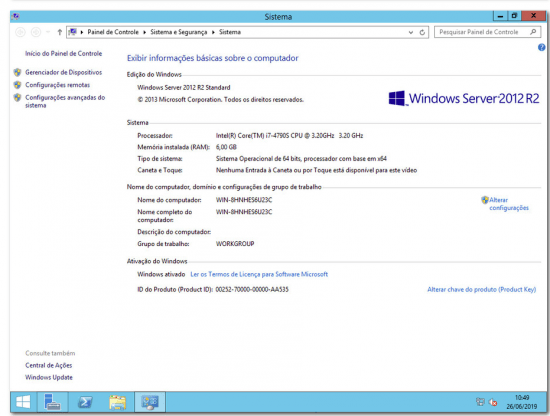
Task: Open Início do Painel de Controle
Action: pos(63,53)
